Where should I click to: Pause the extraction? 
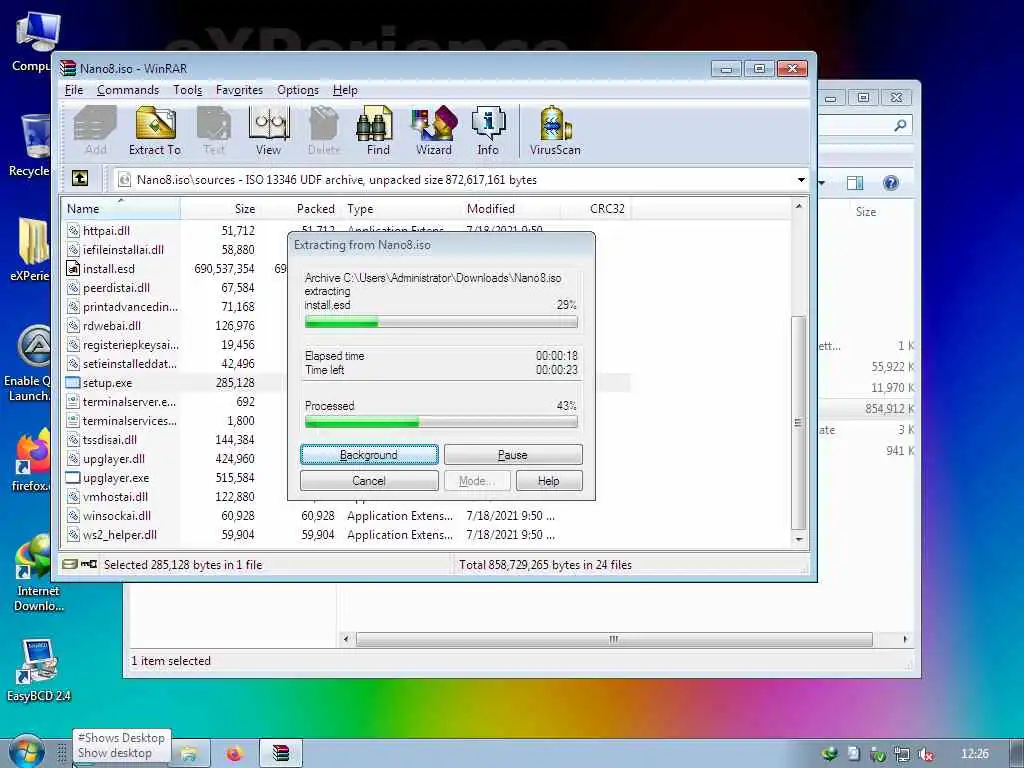click(513, 455)
